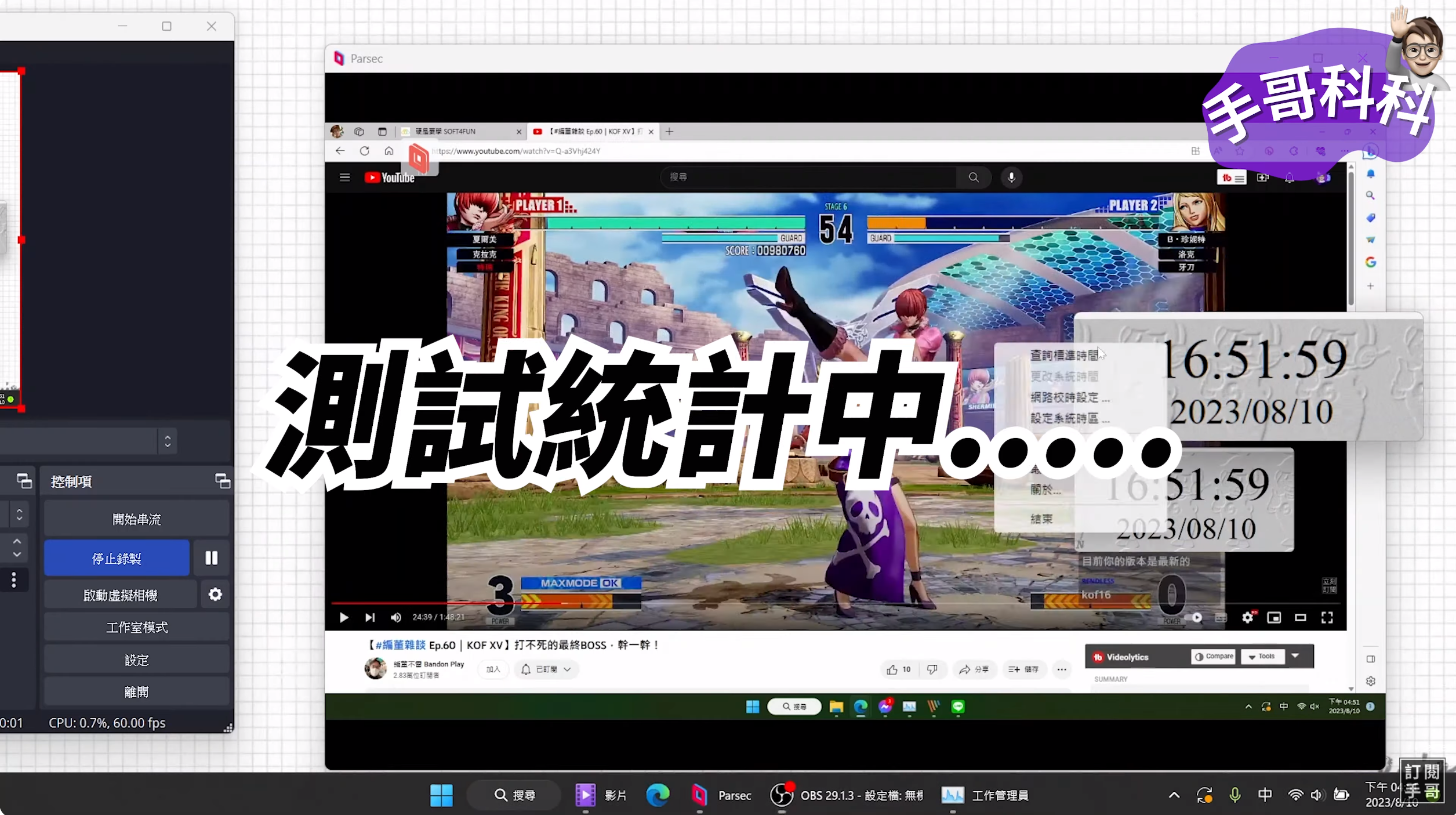Mute the YouTube video volume

(x=396, y=617)
